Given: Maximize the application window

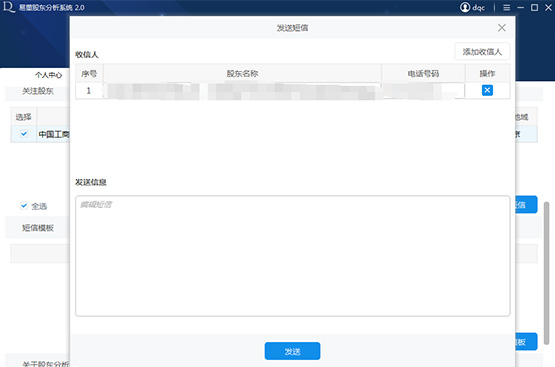Looking at the screenshot, I should pyautogui.click(x=534, y=7).
